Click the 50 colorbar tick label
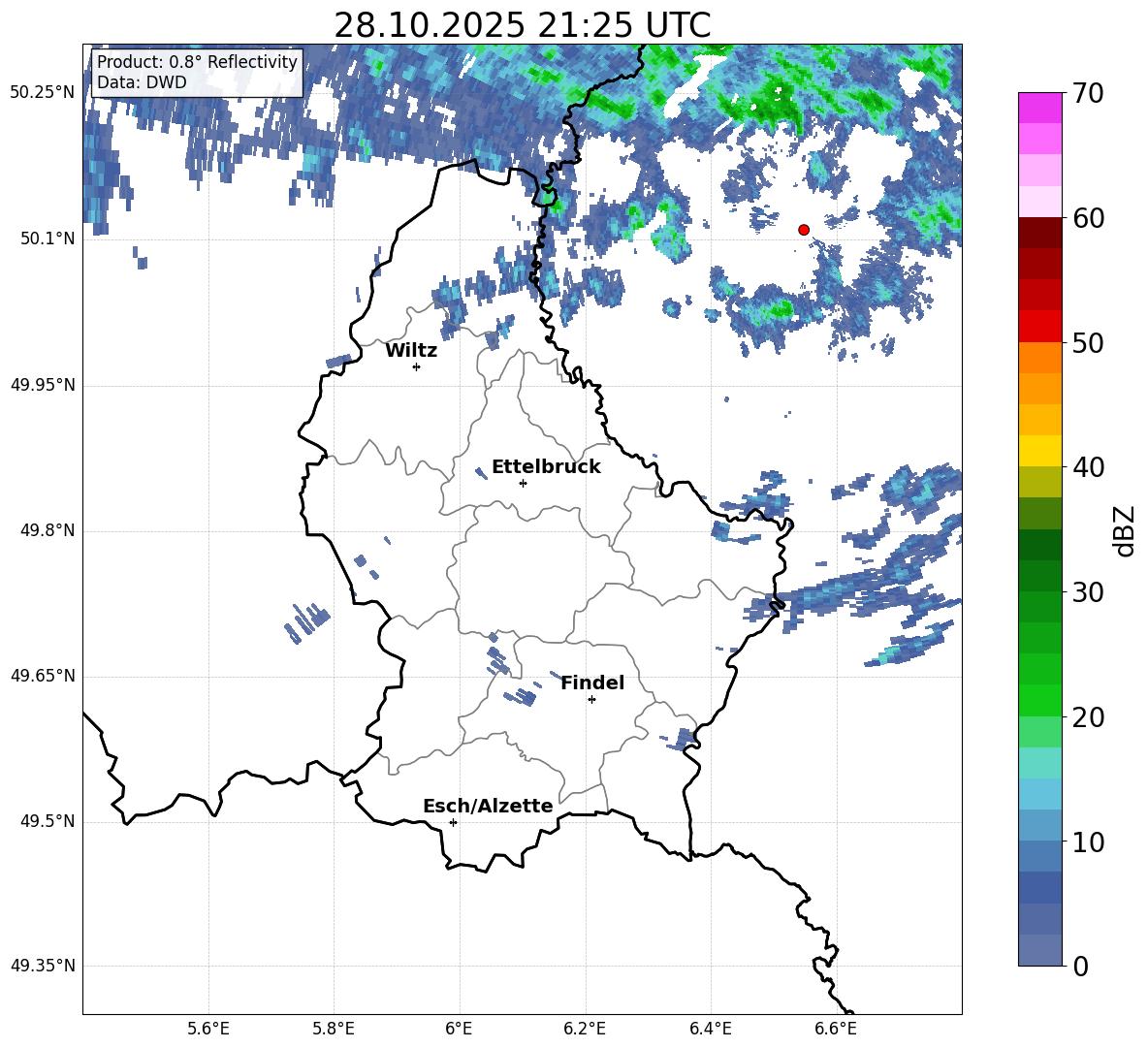This screenshot has width=1148, height=1048. pyautogui.click(x=1088, y=343)
